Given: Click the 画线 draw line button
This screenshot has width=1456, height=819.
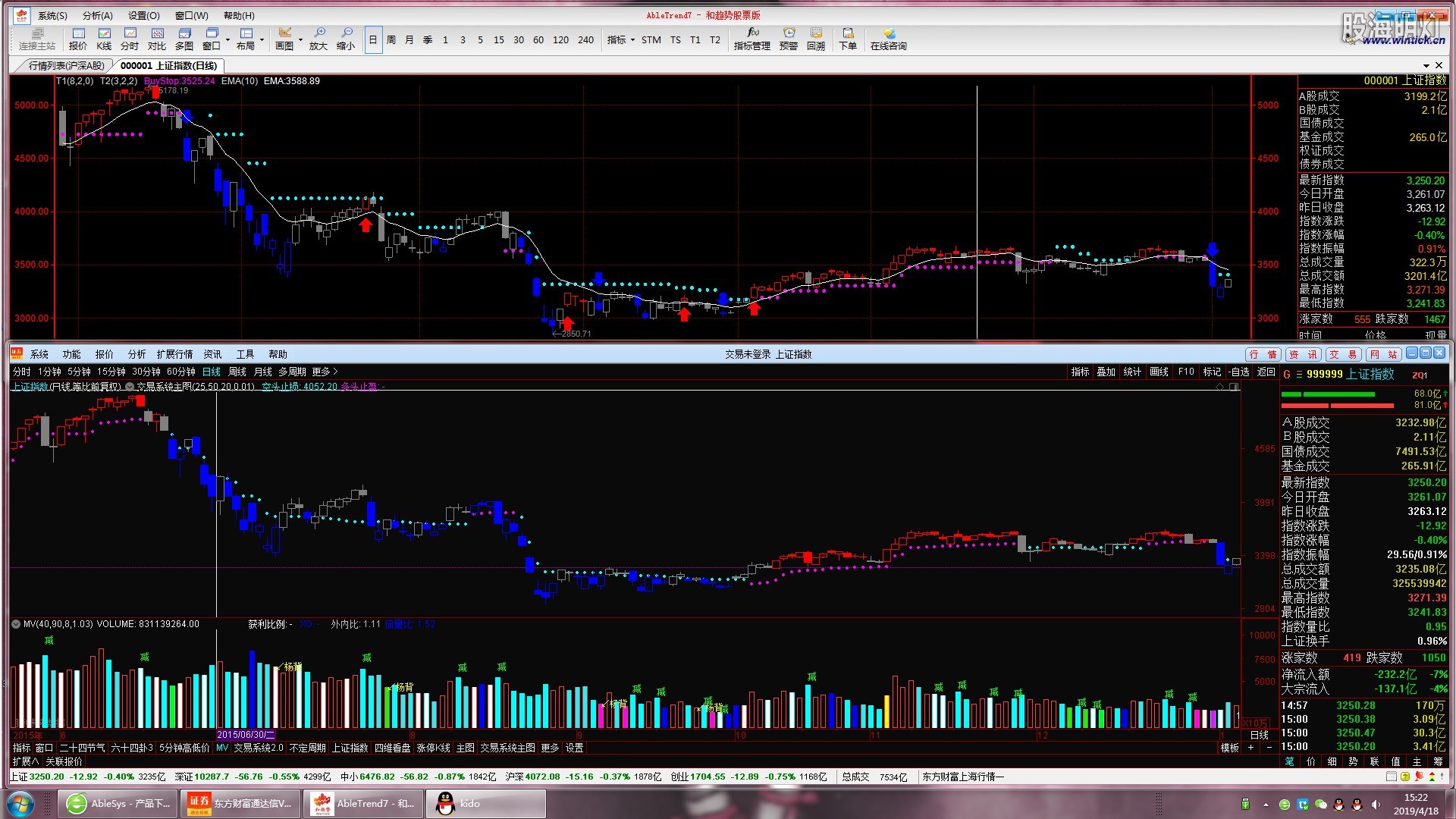Looking at the screenshot, I should pyautogui.click(x=1159, y=372).
